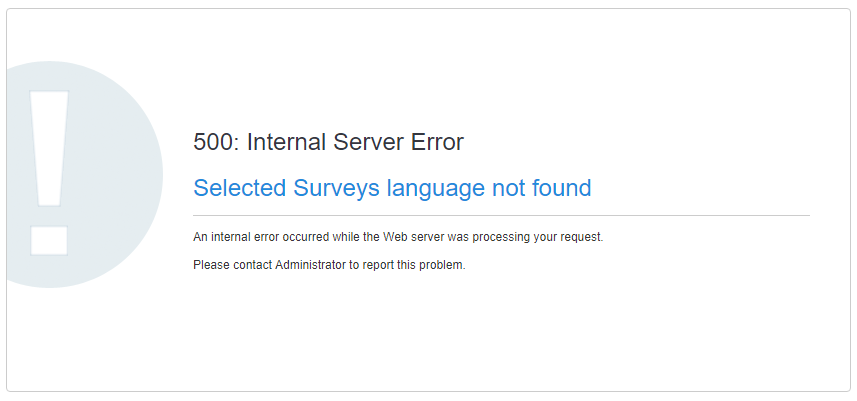Click the word "while" in the description sentence
Viewport: 857px width, 401px height.
click(x=345, y=238)
